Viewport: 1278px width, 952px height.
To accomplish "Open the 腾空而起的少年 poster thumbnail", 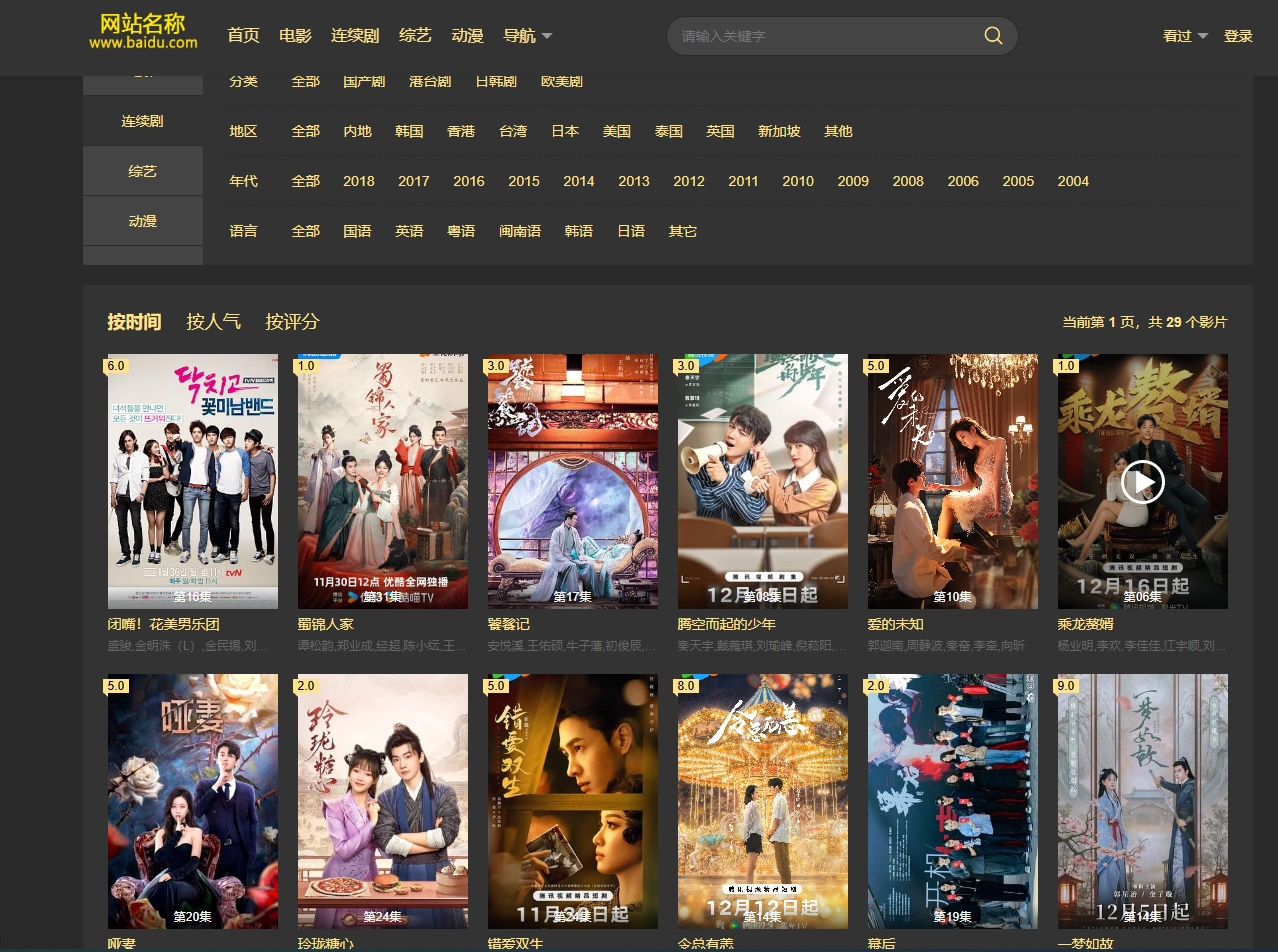I will tap(763, 481).
